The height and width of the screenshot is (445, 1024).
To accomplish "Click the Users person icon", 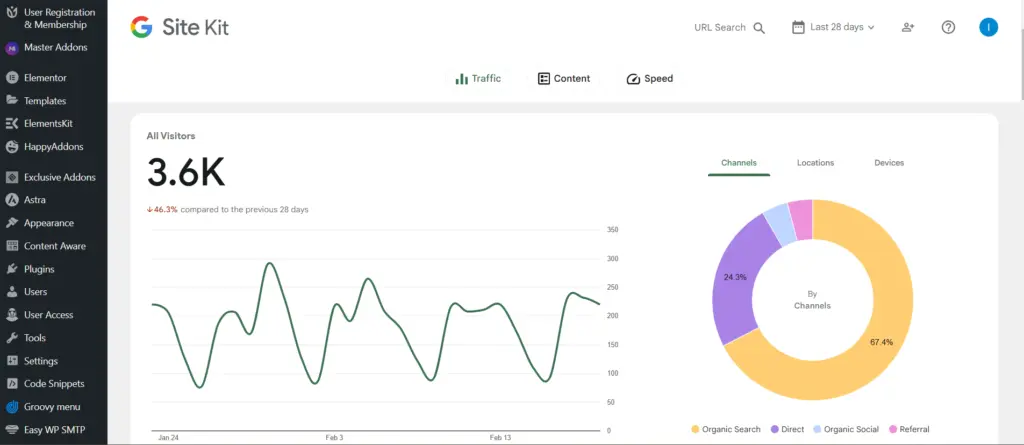I will click(12, 292).
